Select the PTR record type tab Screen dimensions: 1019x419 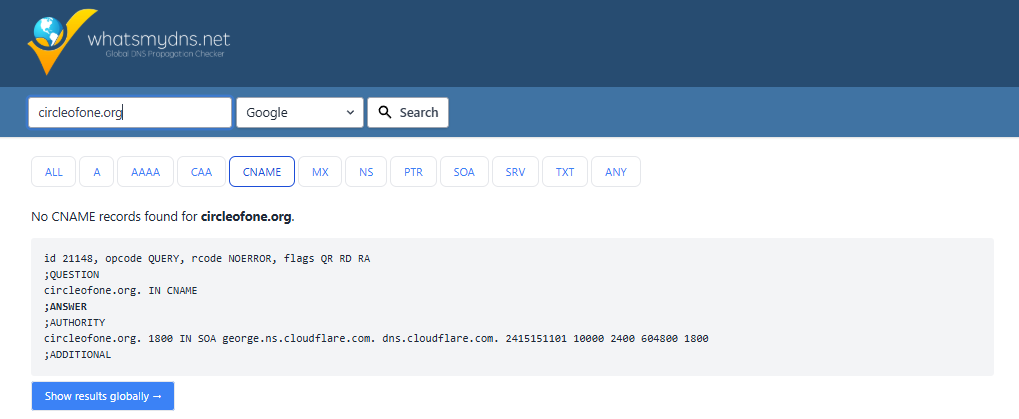413,172
